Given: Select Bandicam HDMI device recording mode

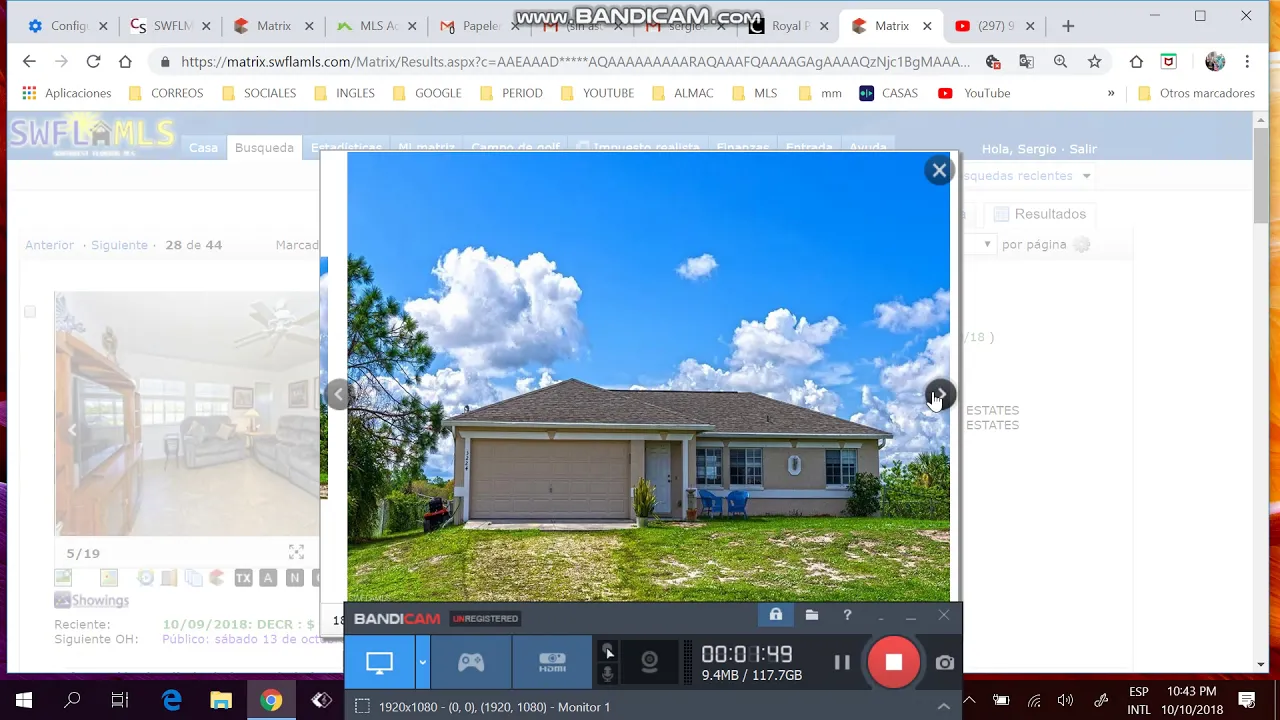Looking at the screenshot, I should coord(552,662).
